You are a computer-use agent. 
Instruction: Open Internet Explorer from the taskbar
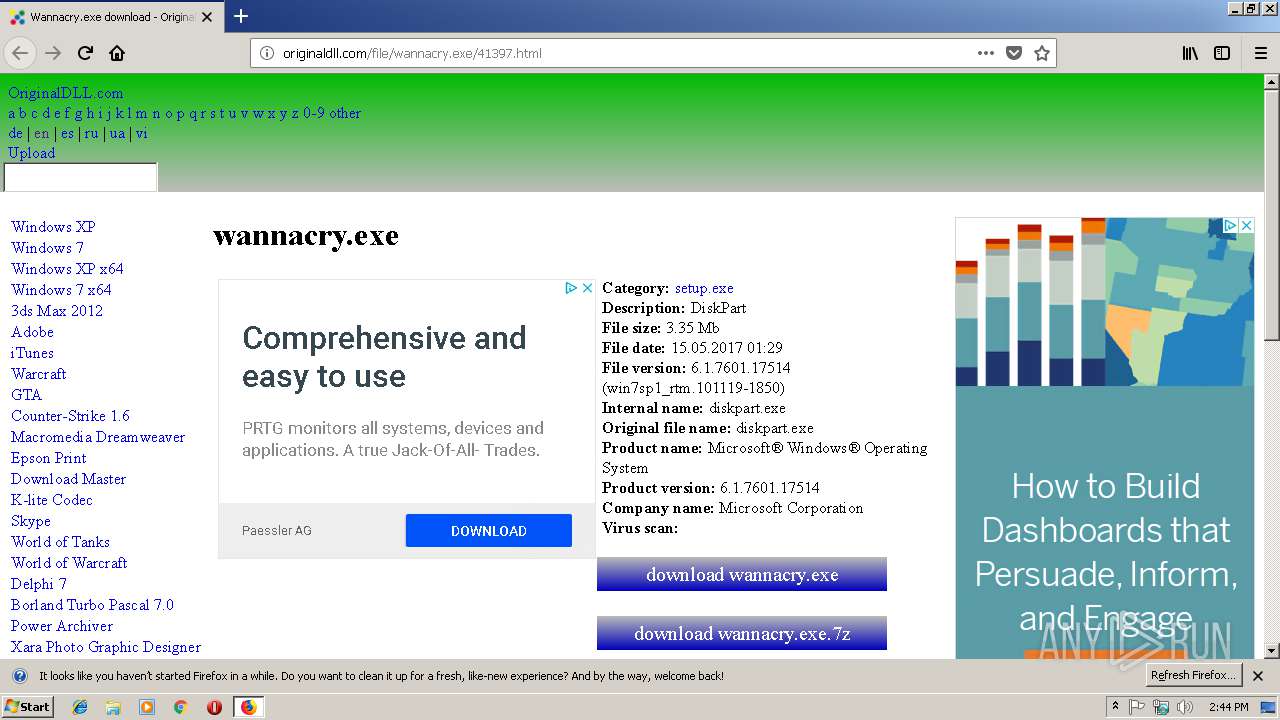[80, 707]
